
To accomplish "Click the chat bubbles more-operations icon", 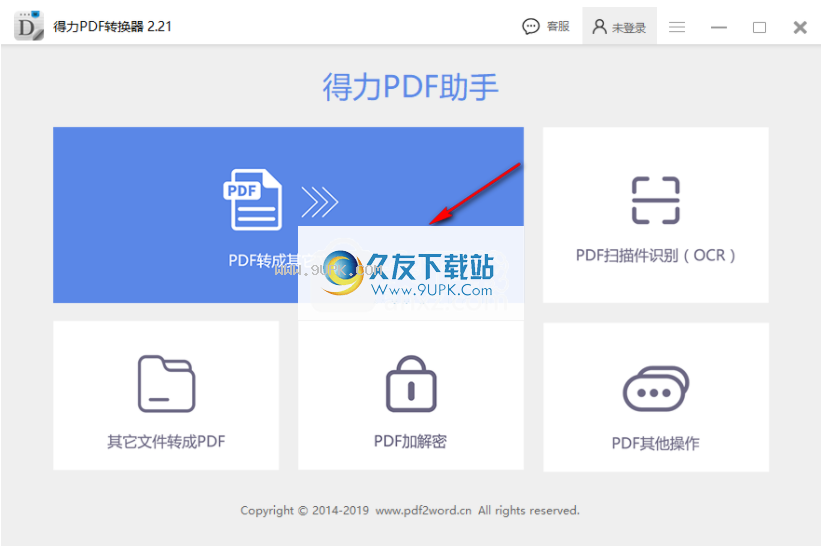I will 656,389.
